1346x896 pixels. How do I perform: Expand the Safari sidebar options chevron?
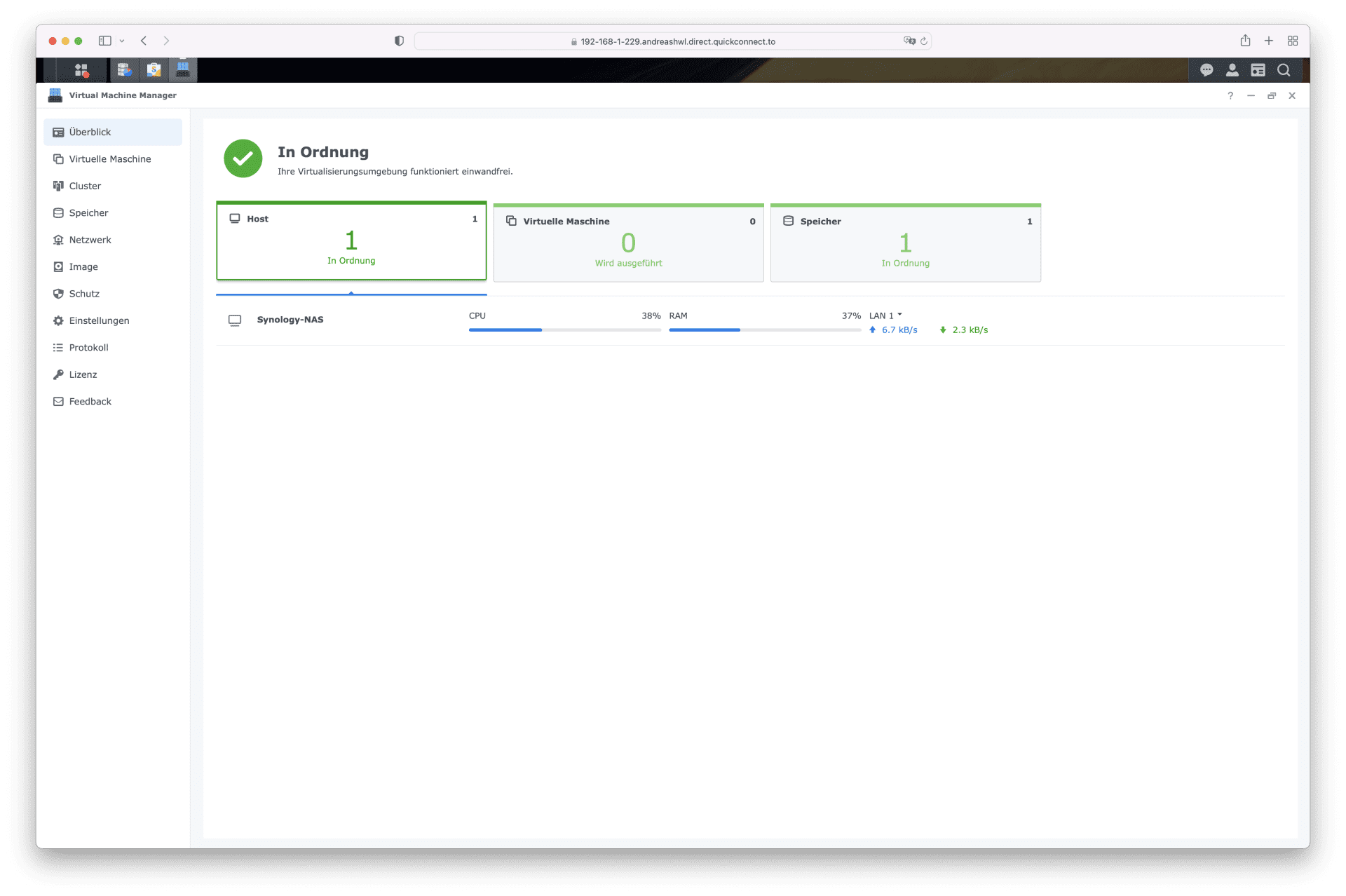coord(122,41)
